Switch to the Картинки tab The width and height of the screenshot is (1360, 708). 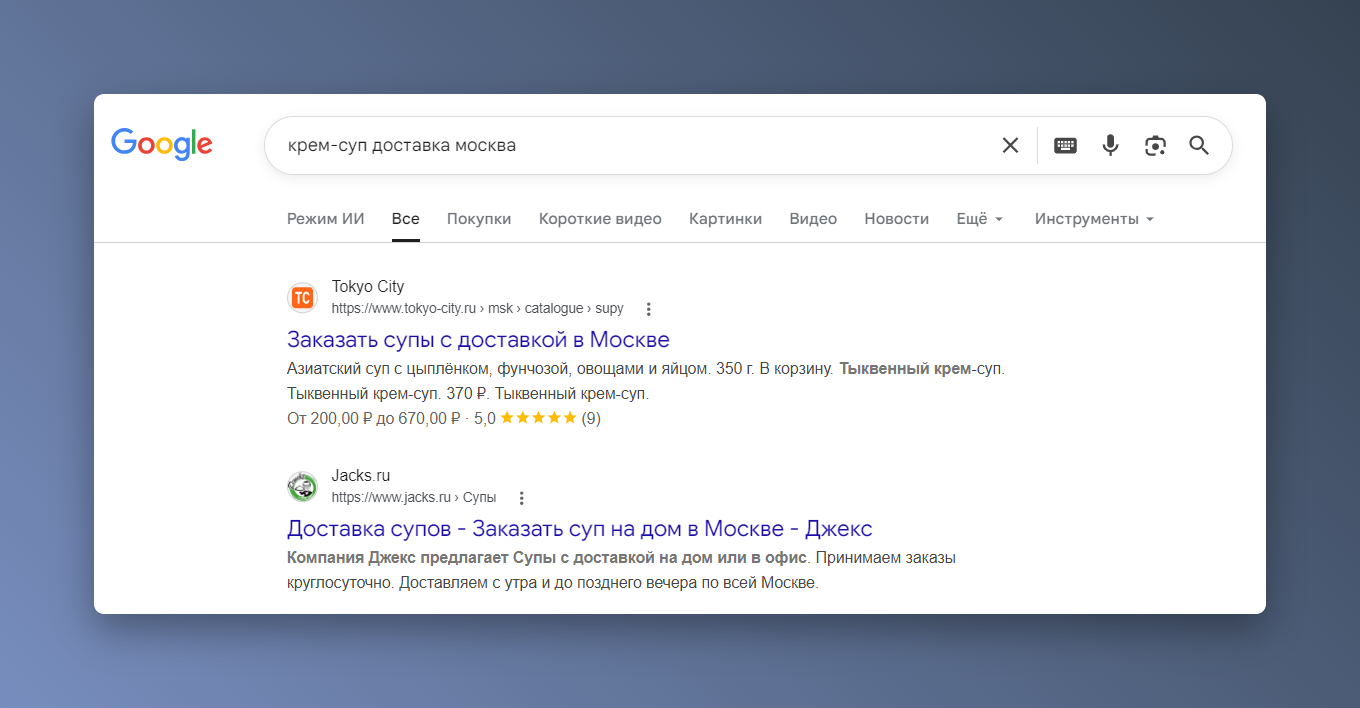point(725,219)
